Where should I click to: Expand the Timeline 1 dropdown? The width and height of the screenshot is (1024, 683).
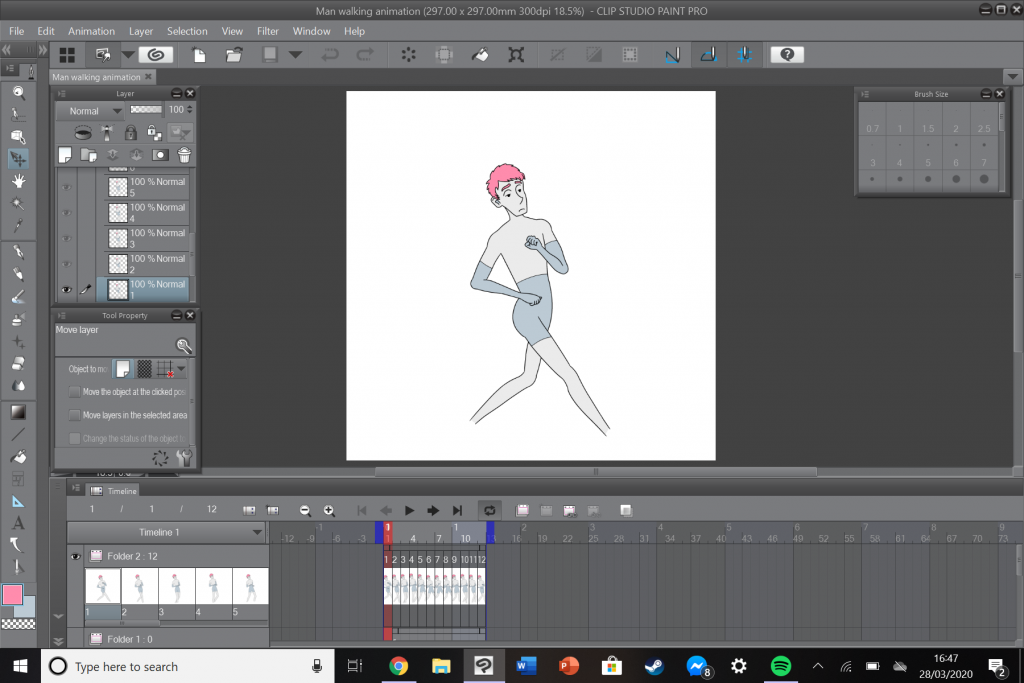[x=257, y=533]
